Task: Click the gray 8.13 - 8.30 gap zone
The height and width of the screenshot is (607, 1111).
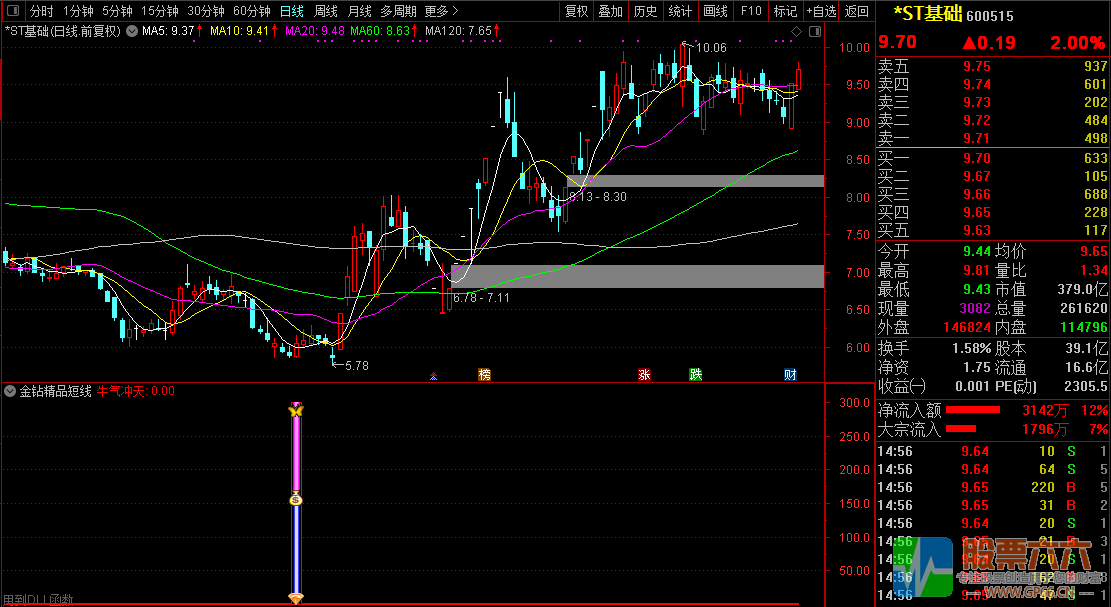Action: pos(700,181)
